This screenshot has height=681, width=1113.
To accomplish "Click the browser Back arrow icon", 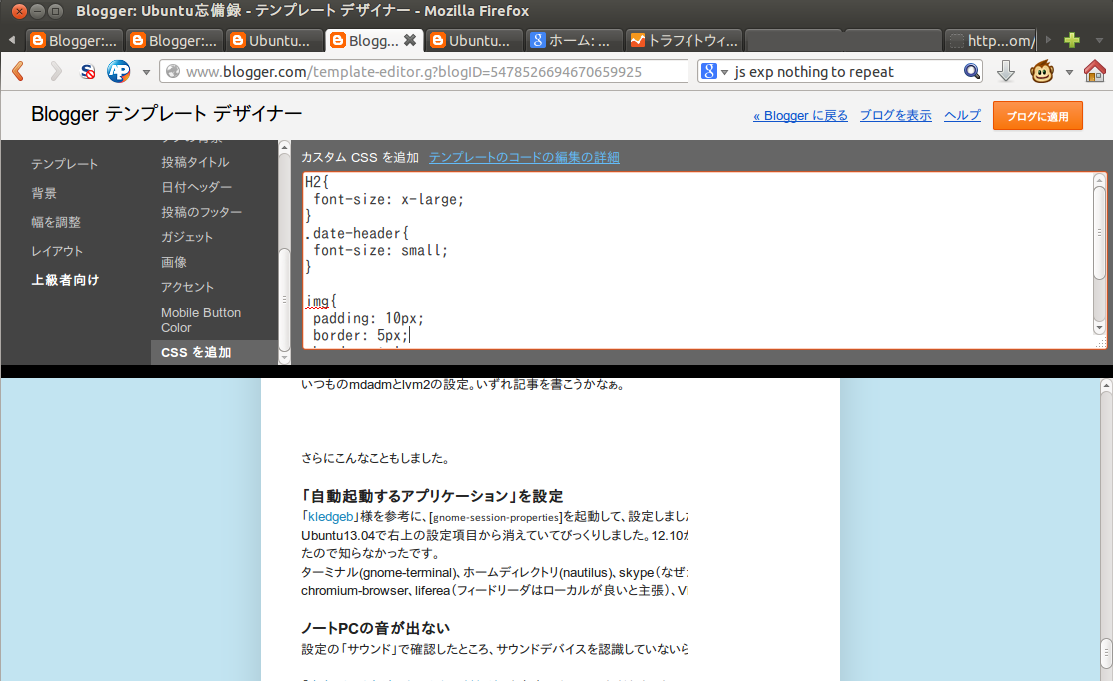I will [x=19, y=71].
